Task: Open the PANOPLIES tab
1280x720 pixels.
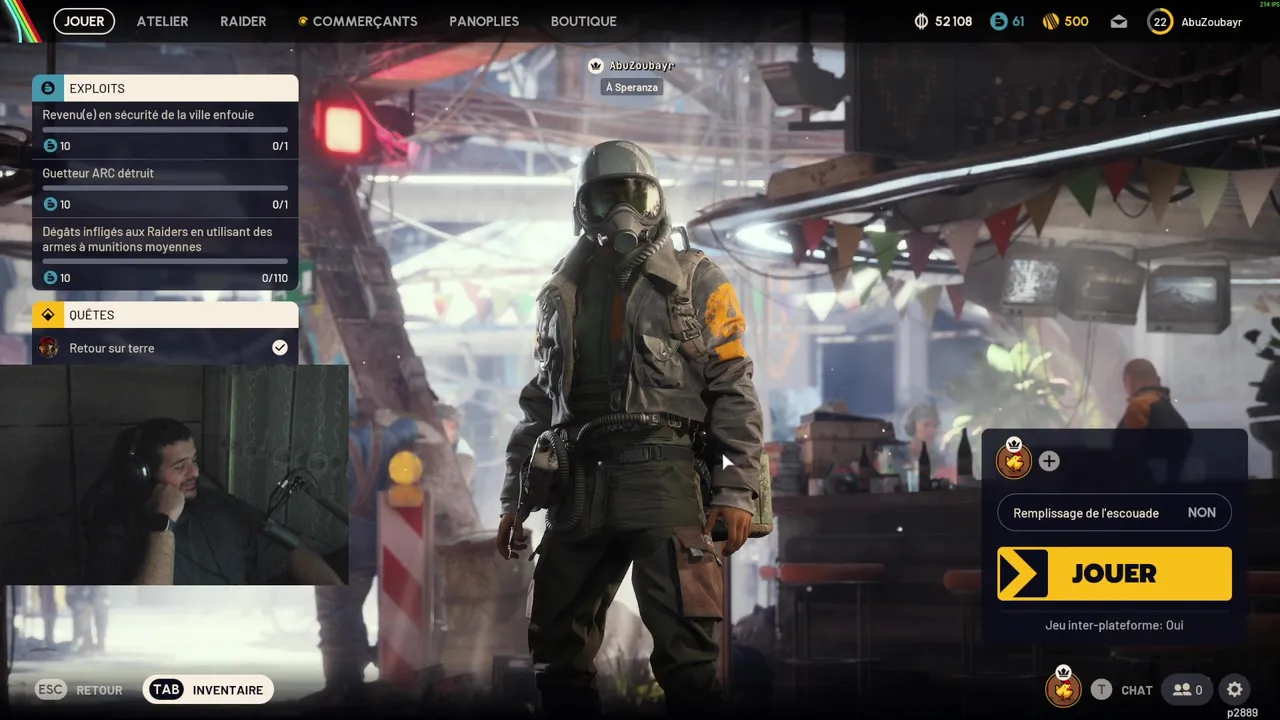Action: tap(484, 21)
